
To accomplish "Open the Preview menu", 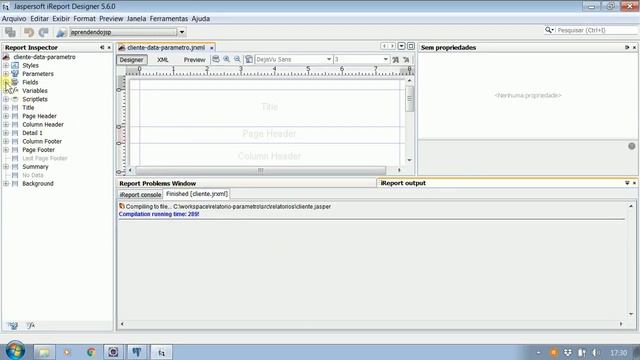I will click(111, 19).
